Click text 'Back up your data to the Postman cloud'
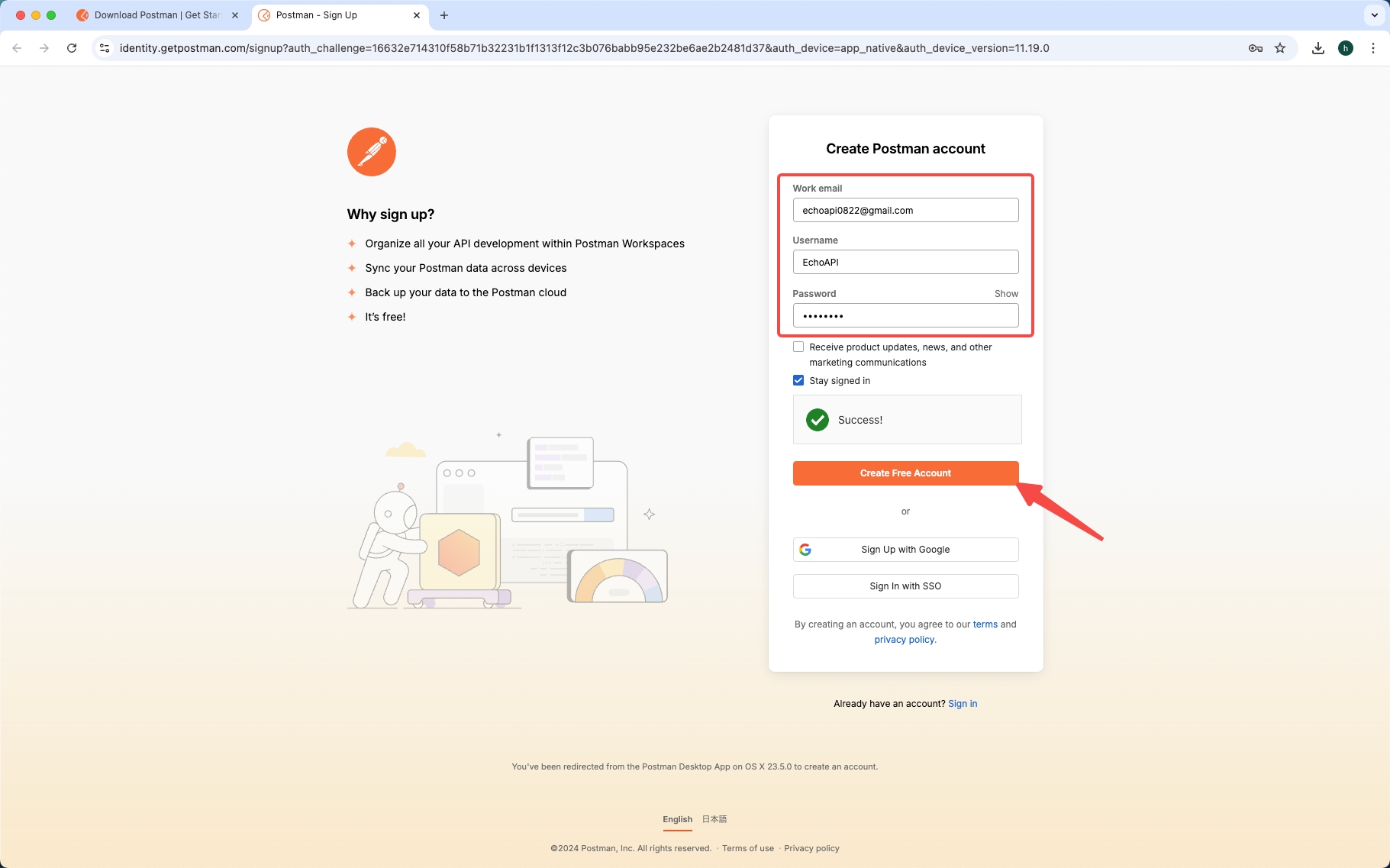This screenshot has width=1390, height=868. tap(466, 292)
